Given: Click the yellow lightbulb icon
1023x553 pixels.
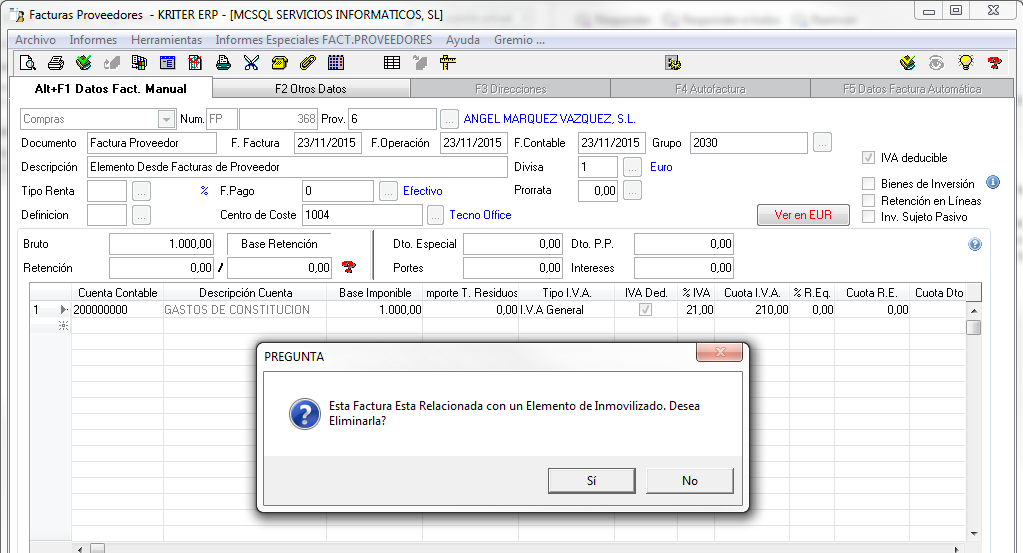Looking at the screenshot, I should point(965,63).
